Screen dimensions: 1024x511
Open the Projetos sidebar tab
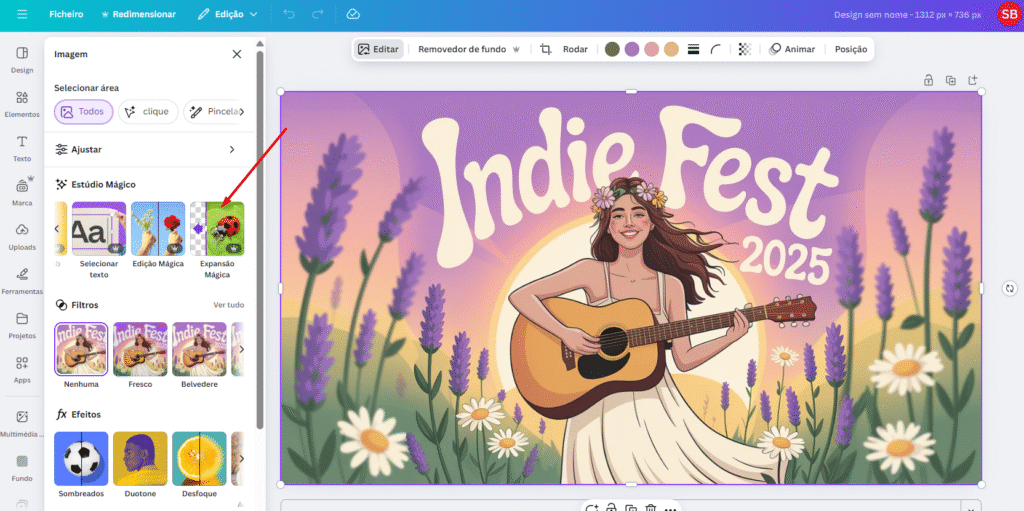[22, 325]
